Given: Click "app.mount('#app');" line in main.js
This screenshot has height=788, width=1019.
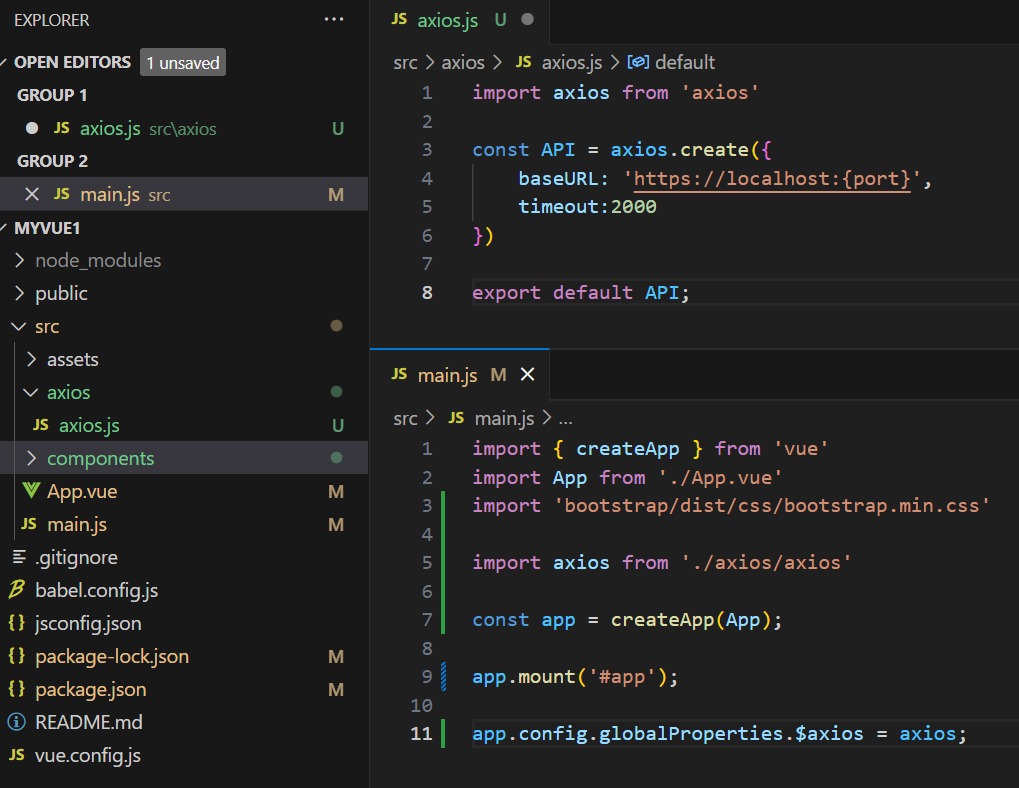Looking at the screenshot, I should tap(575, 677).
